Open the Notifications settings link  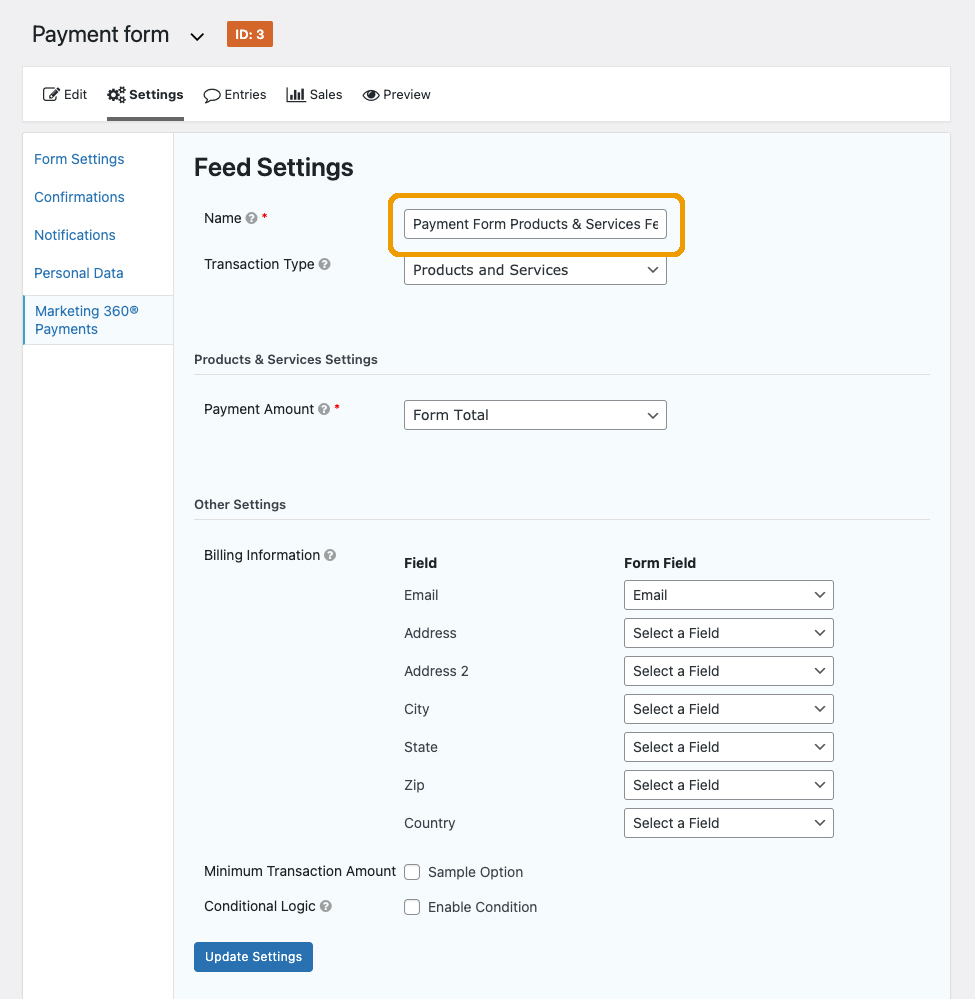pos(75,235)
